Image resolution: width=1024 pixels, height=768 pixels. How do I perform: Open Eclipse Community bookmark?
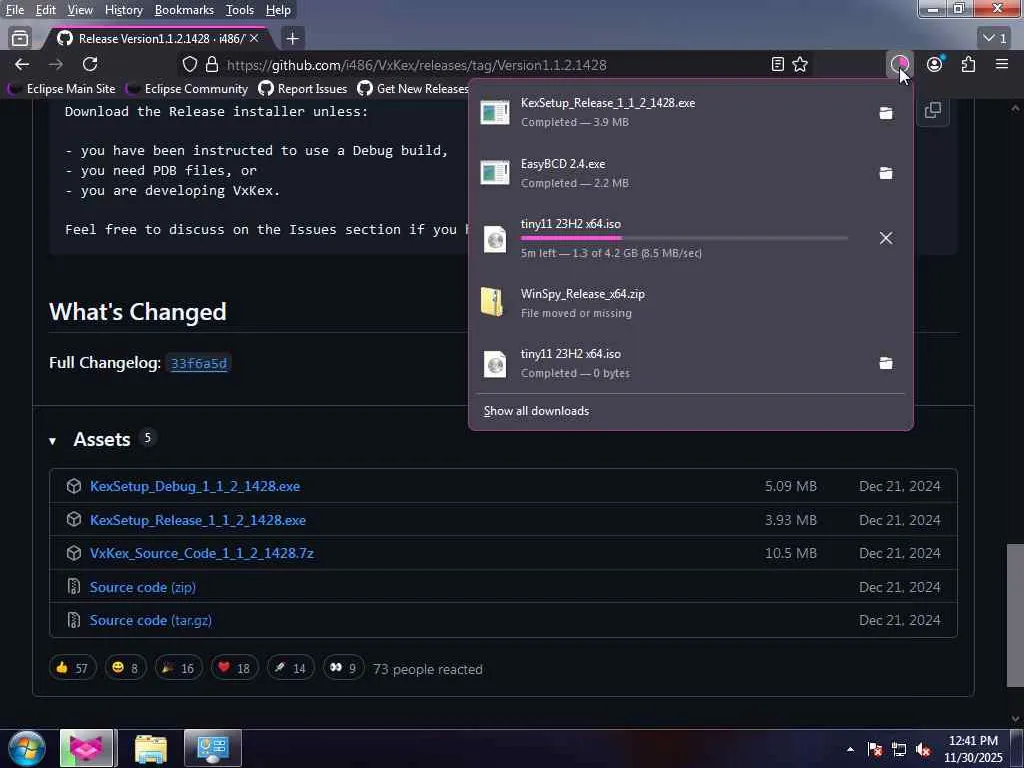click(x=188, y=88)
